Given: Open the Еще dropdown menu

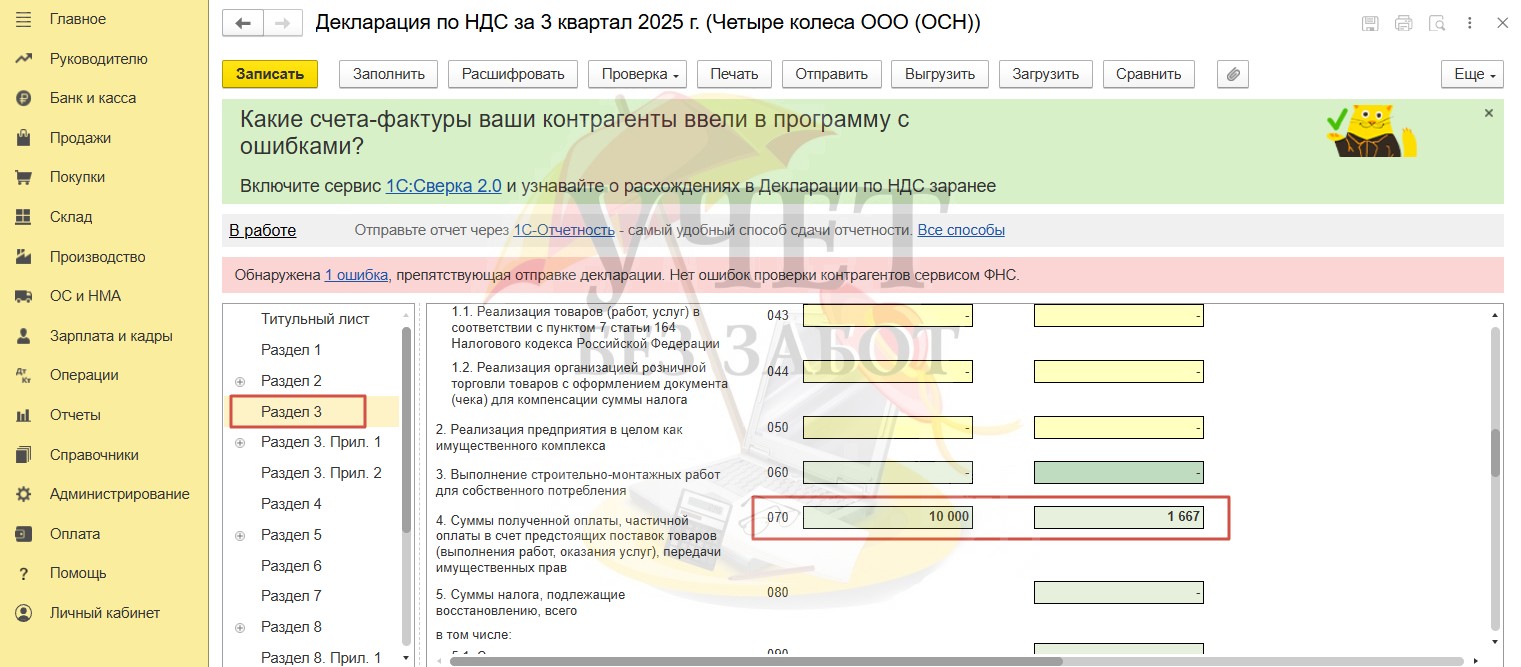Looking at the screenshot, I should (1472, 74).
